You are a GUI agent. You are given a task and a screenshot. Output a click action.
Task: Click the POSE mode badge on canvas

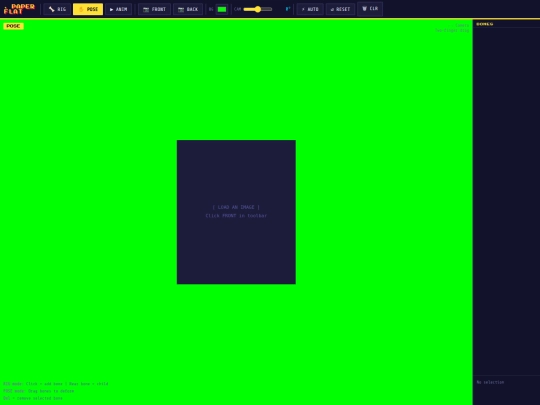tap(13, 26)
